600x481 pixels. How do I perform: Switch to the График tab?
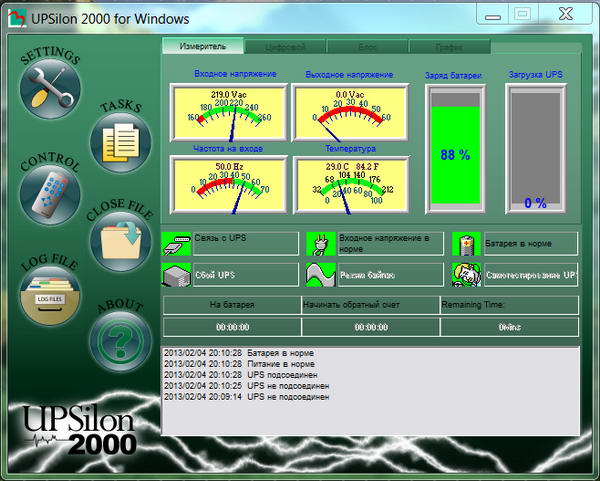(x=450, y=47)
